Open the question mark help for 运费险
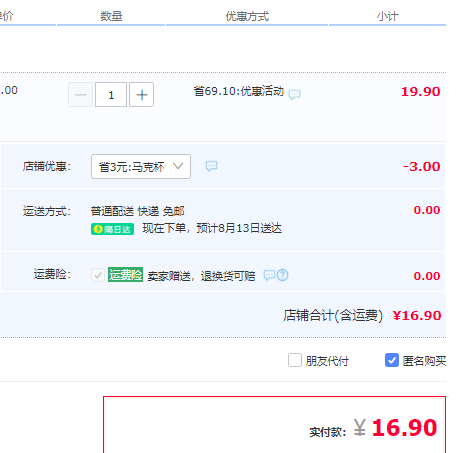Viewport: 467px width, 453px height. pyautogui.click(x=283, y=275)
